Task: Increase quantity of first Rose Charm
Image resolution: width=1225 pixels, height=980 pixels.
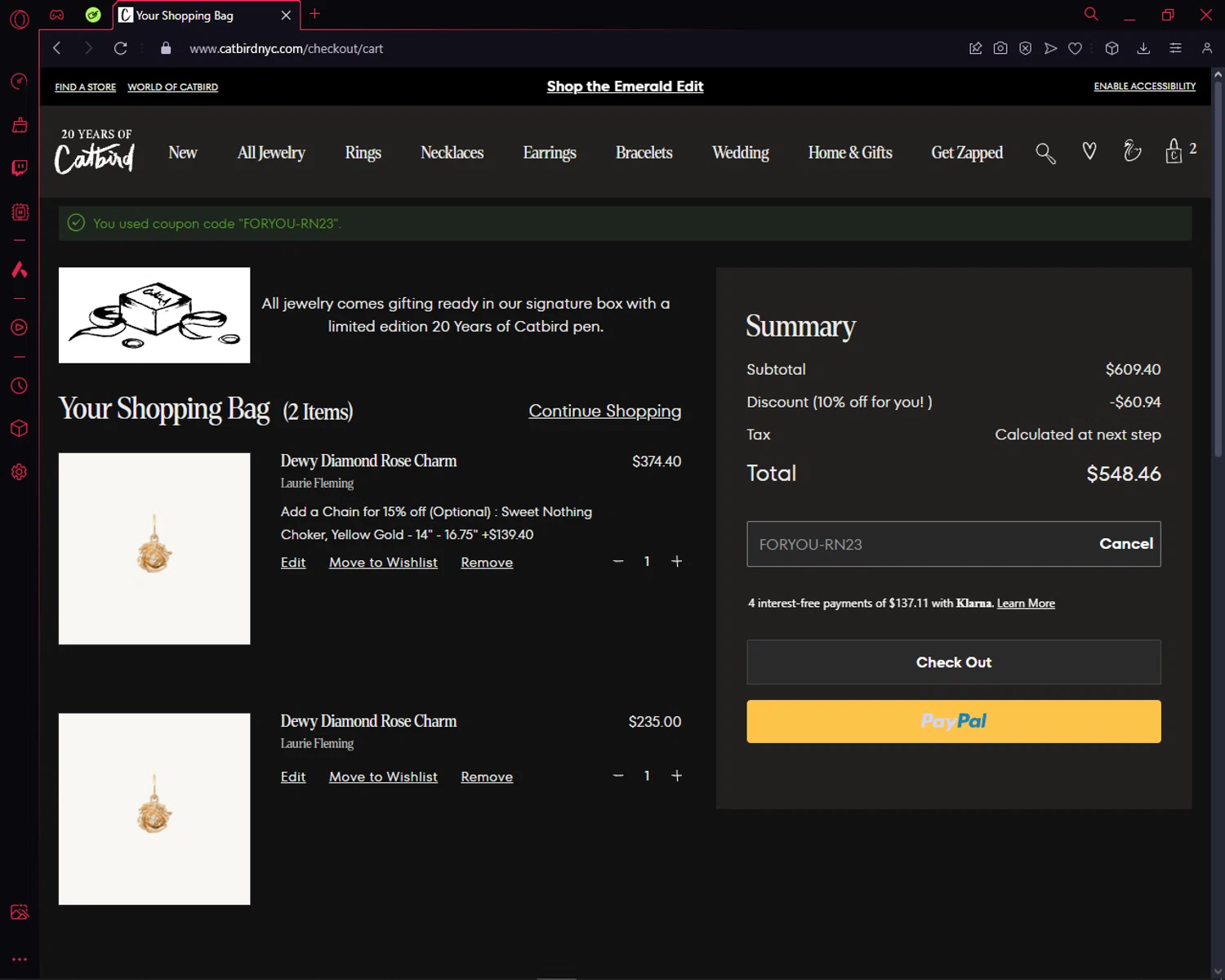Action: (676, 561)
